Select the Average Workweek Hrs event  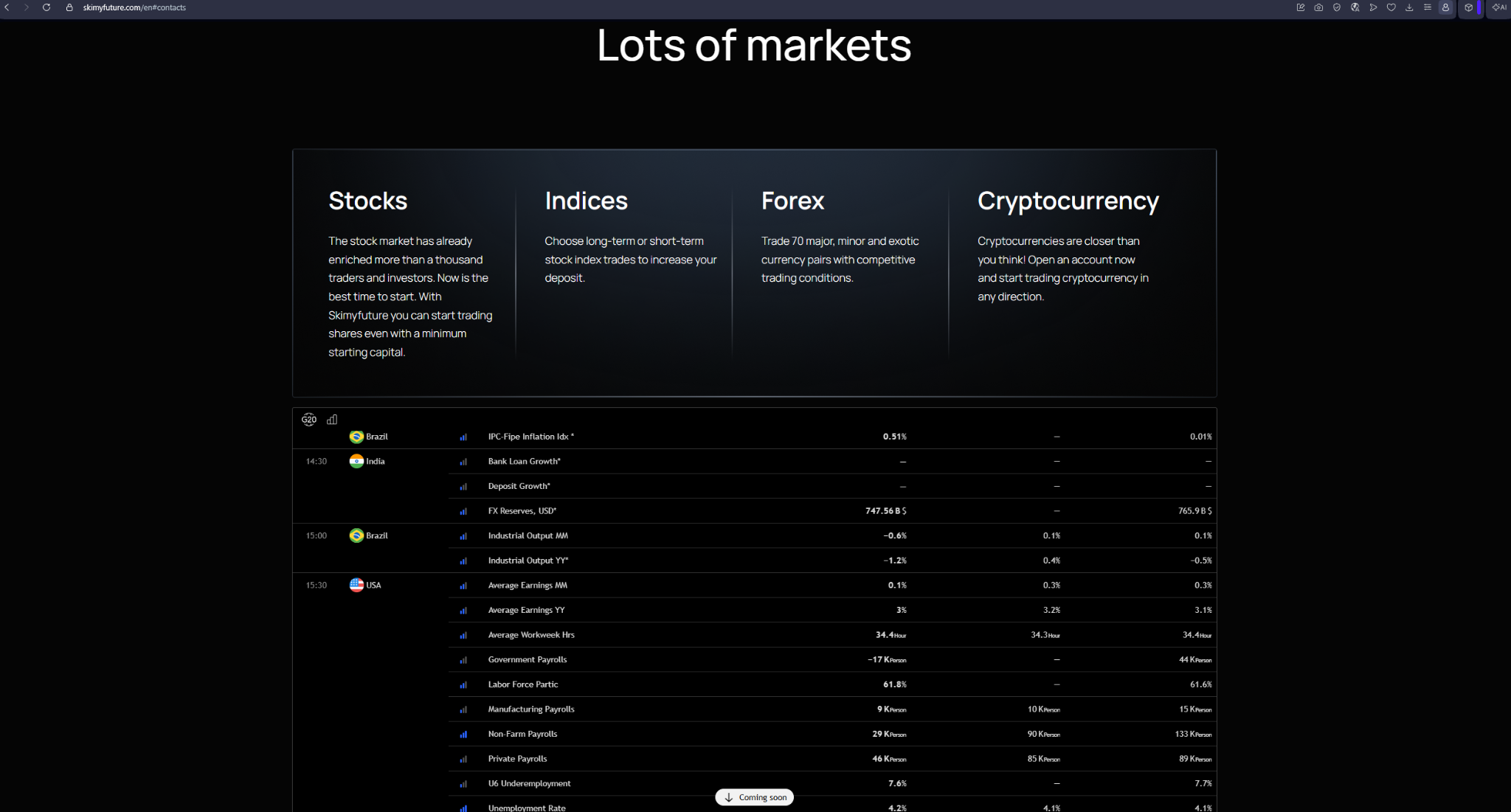[x=831, y=635]
